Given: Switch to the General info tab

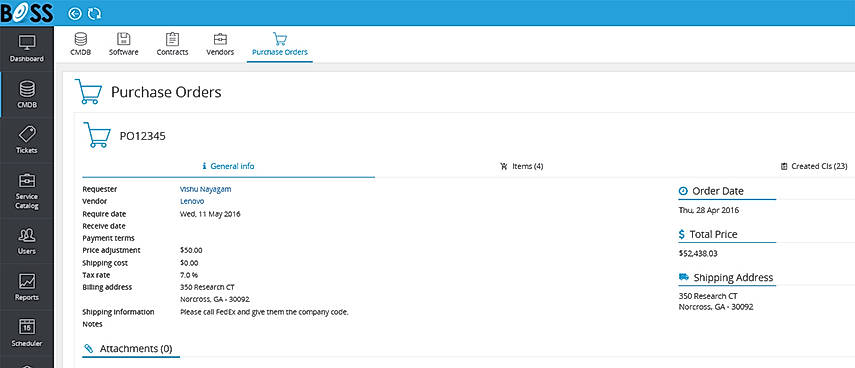Looking at the screenshot, I should click(x=228, y=166).
